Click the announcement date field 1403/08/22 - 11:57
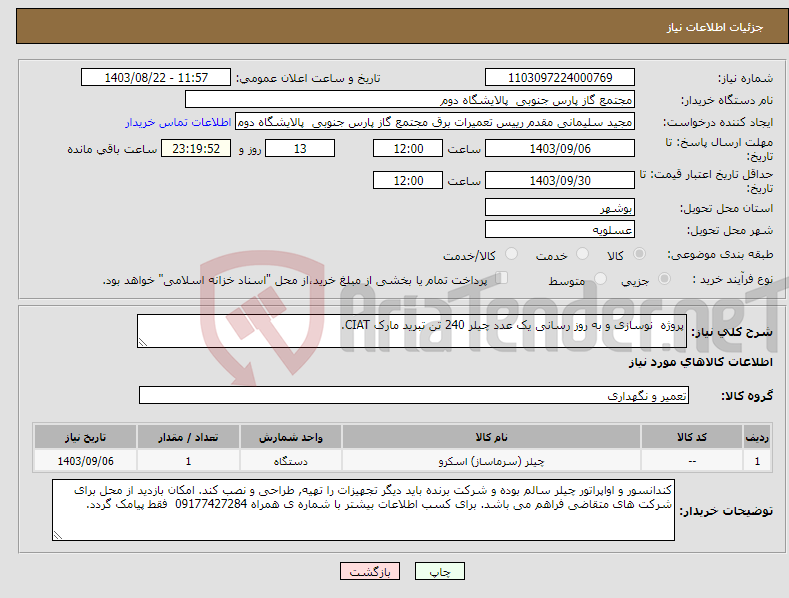 (156, 78)
